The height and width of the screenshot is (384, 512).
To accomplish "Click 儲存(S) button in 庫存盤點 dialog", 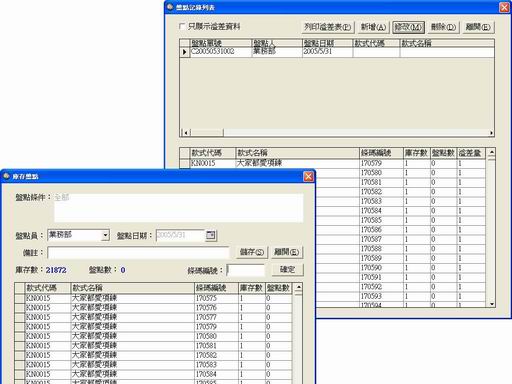I will click(x=252, y=252).
